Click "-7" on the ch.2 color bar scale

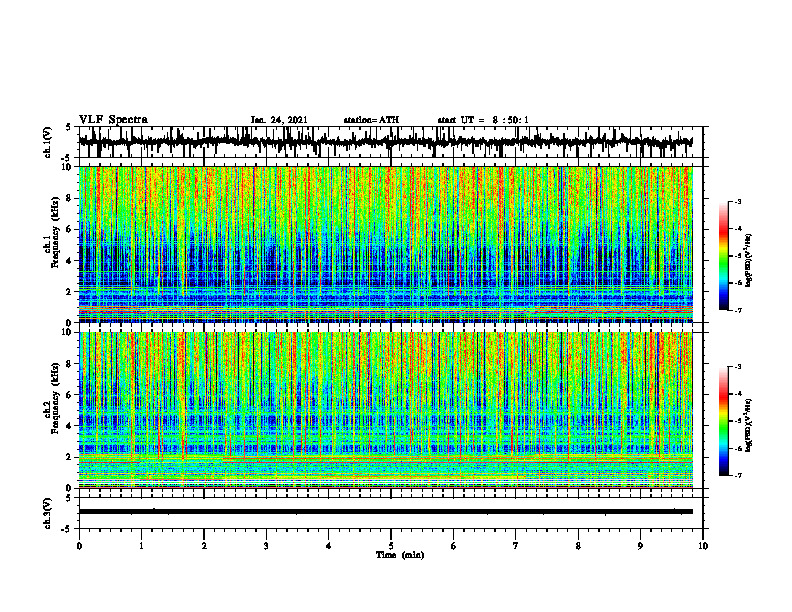point(738,475)
